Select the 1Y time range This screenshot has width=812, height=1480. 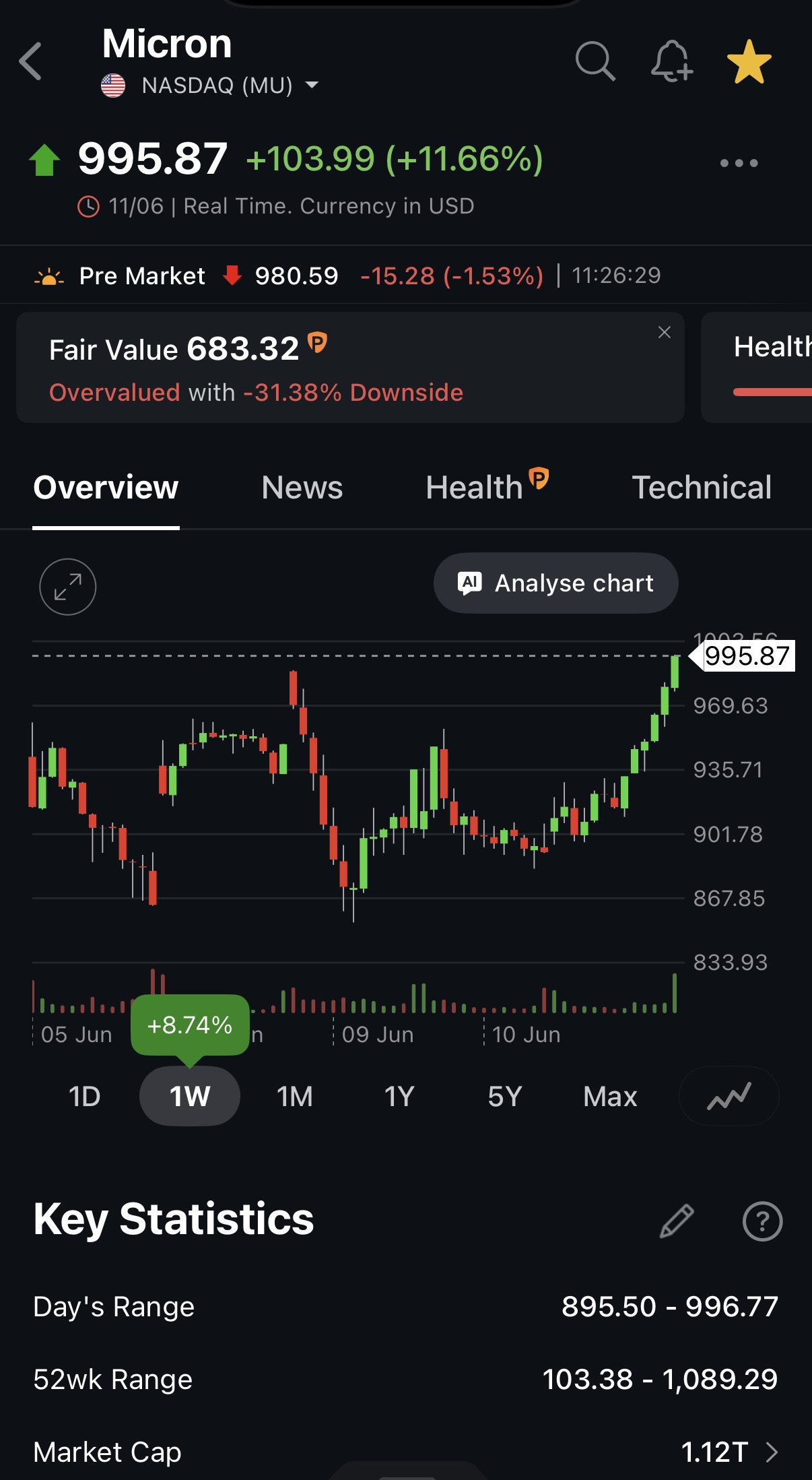pyautogui.click(x=399, y=1097)
